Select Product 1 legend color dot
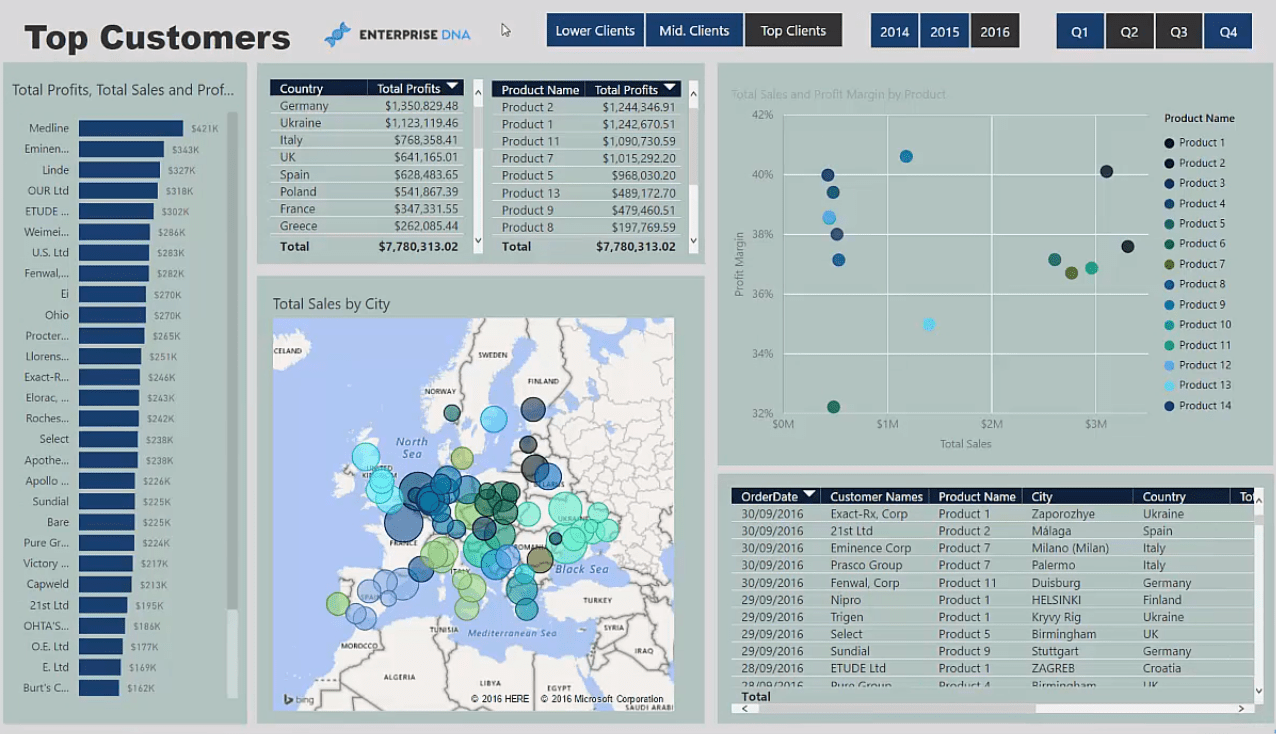 click(x=1169, y=143)
